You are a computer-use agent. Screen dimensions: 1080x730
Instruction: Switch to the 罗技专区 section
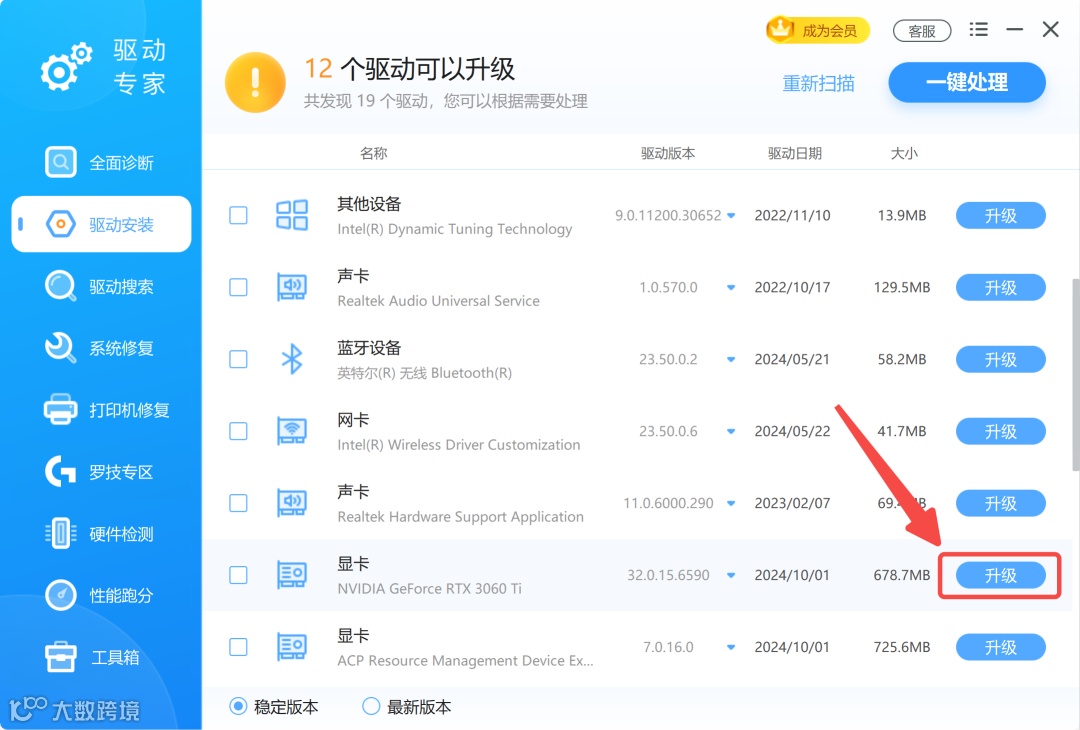pos(101,472)
